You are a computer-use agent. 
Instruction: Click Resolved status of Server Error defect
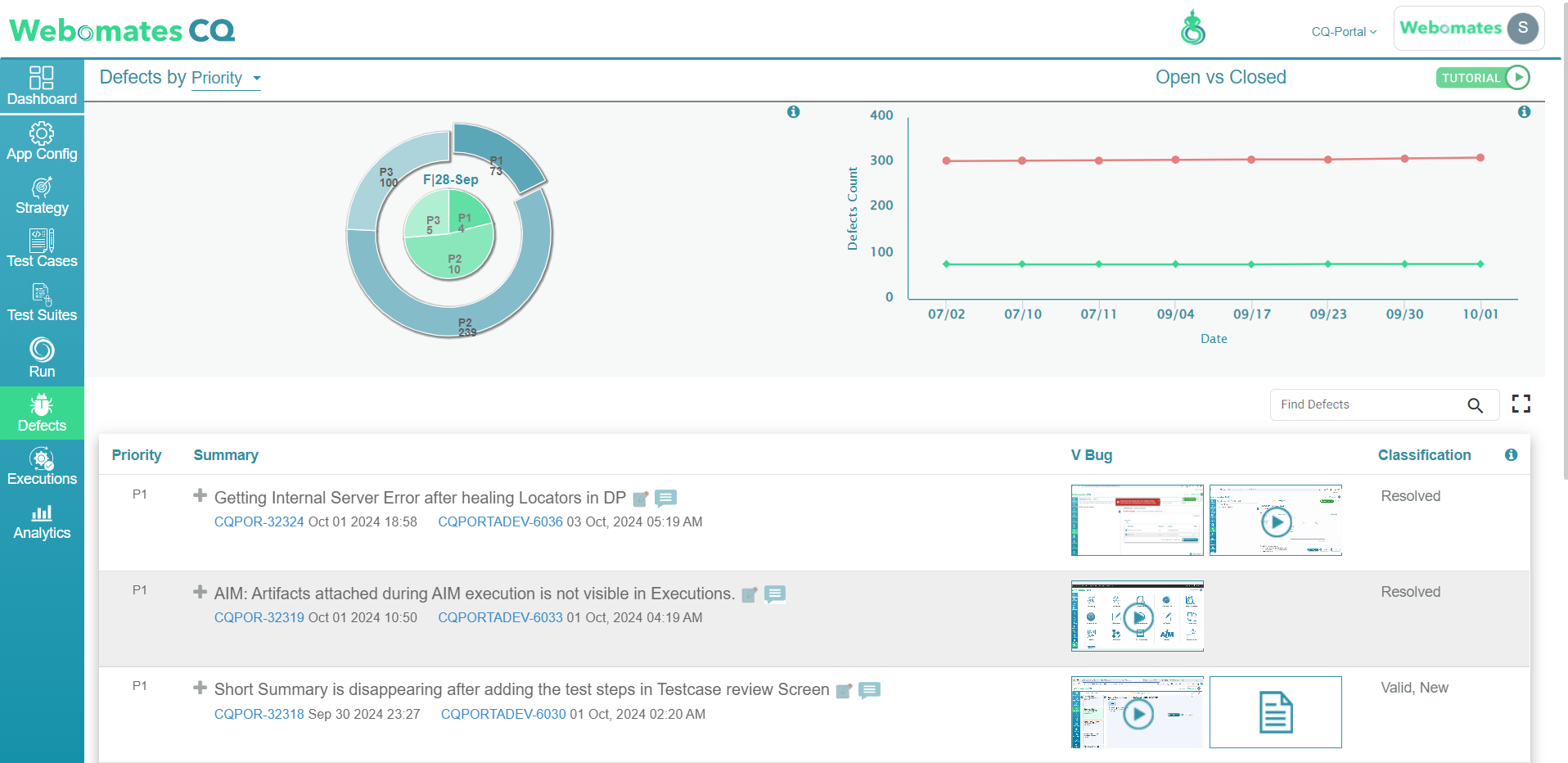point(1410,497)
